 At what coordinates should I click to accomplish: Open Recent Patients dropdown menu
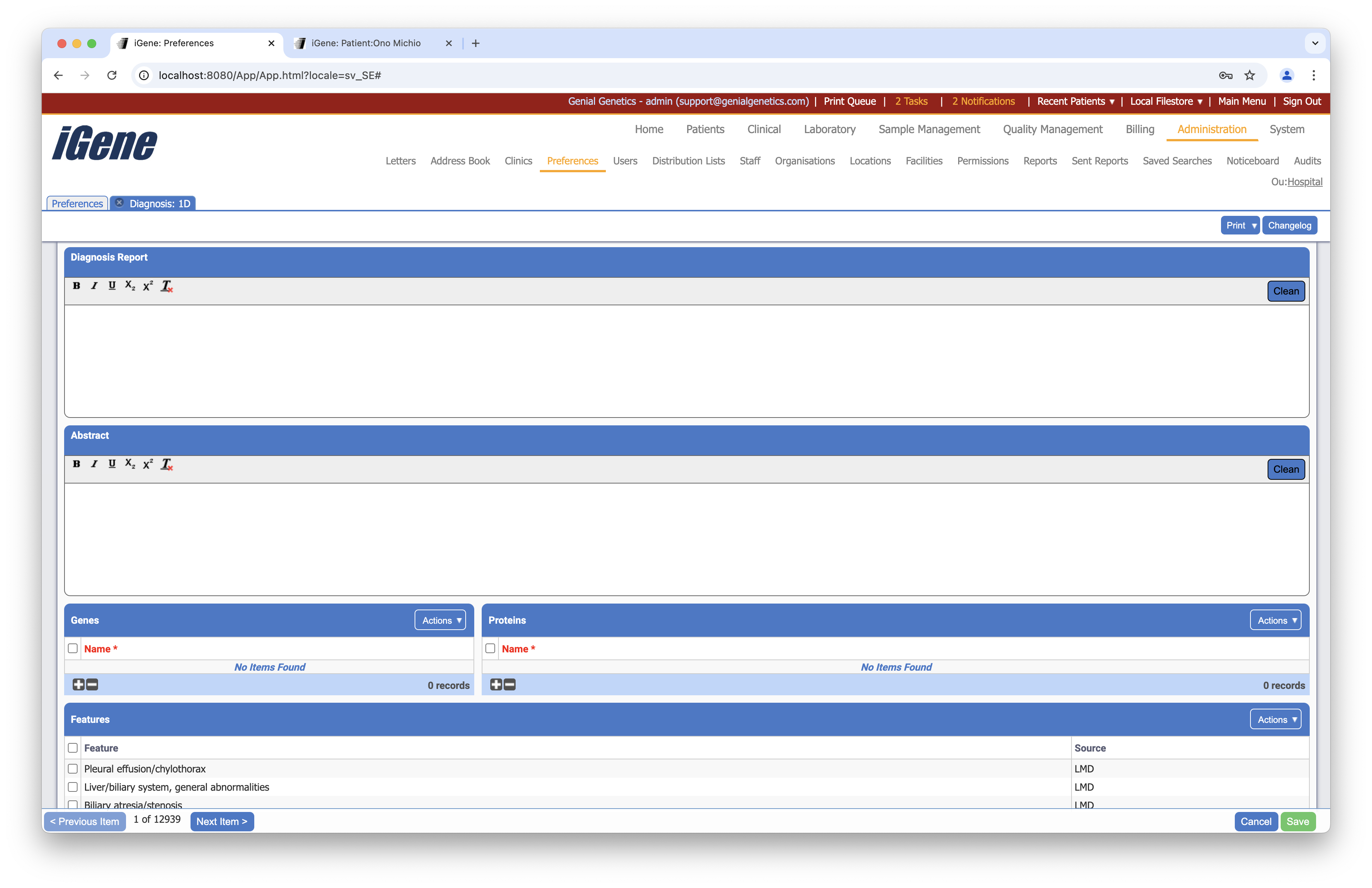tap(1075, 101)
